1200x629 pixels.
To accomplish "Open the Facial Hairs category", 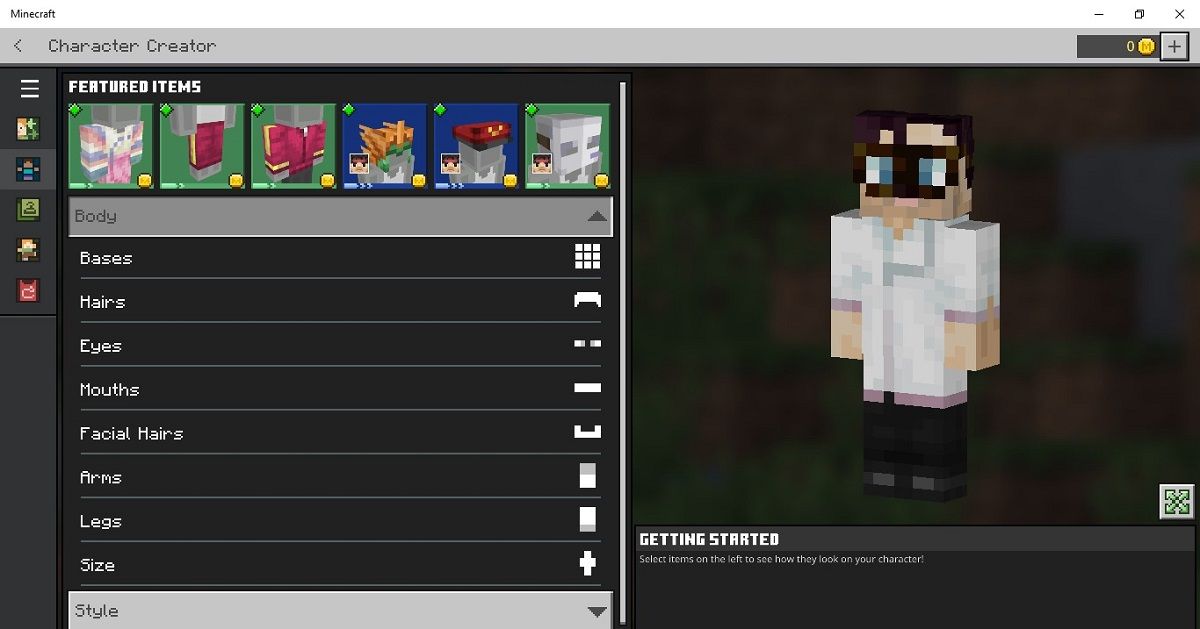I will click(340, 433).
